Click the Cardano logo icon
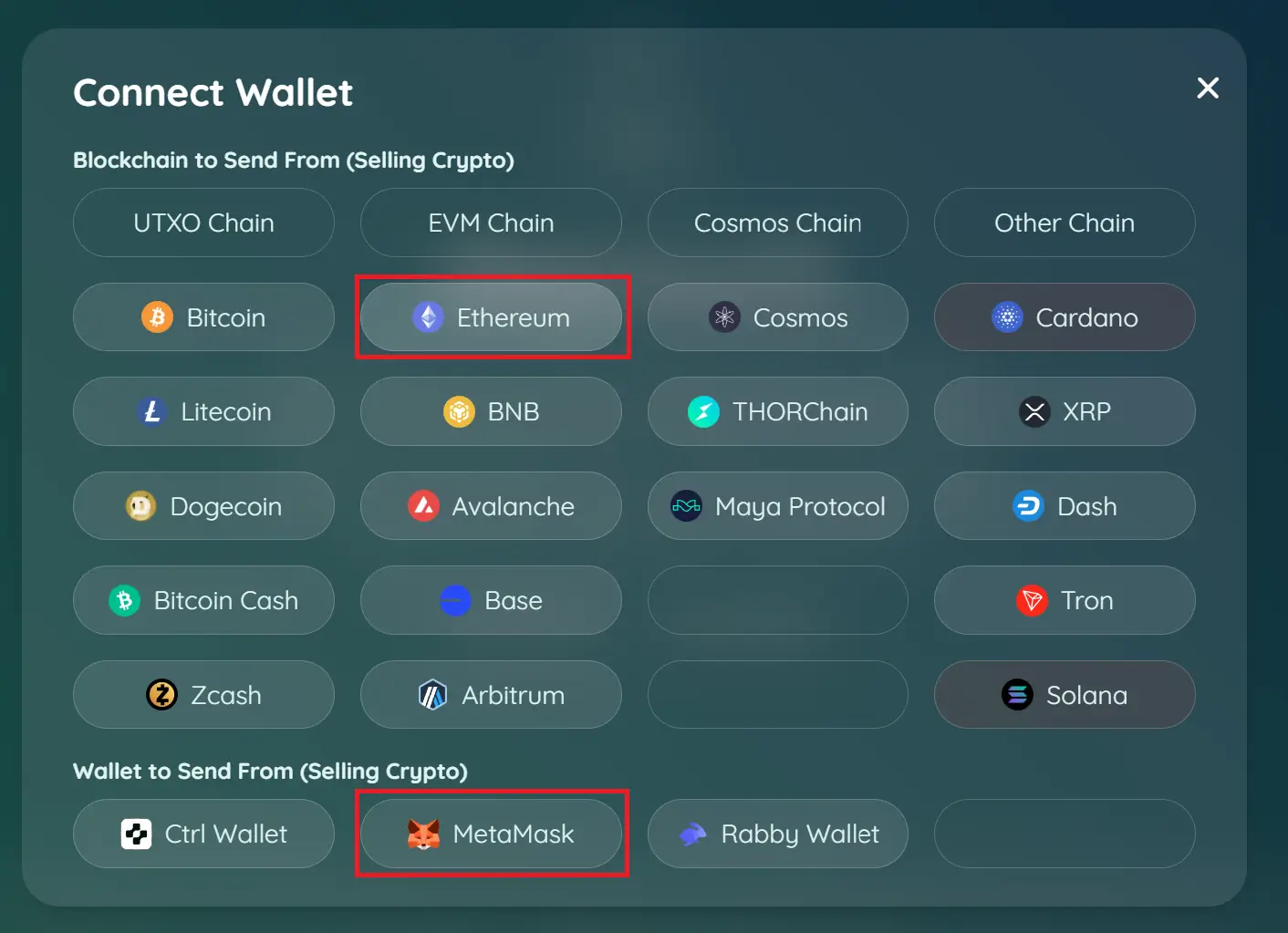 coord(1007,317)
